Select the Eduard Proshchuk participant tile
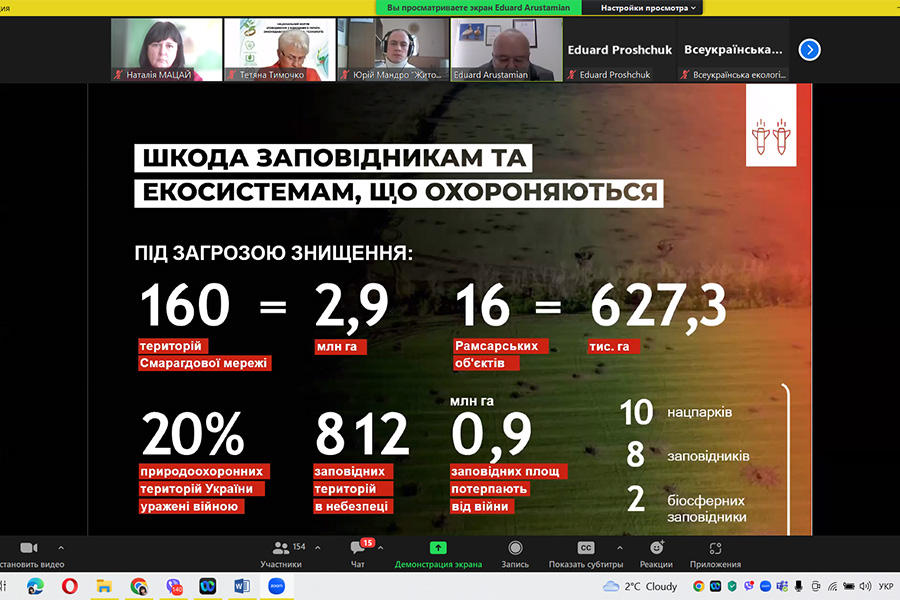900x600 pixels. click(x=620, y=50)
